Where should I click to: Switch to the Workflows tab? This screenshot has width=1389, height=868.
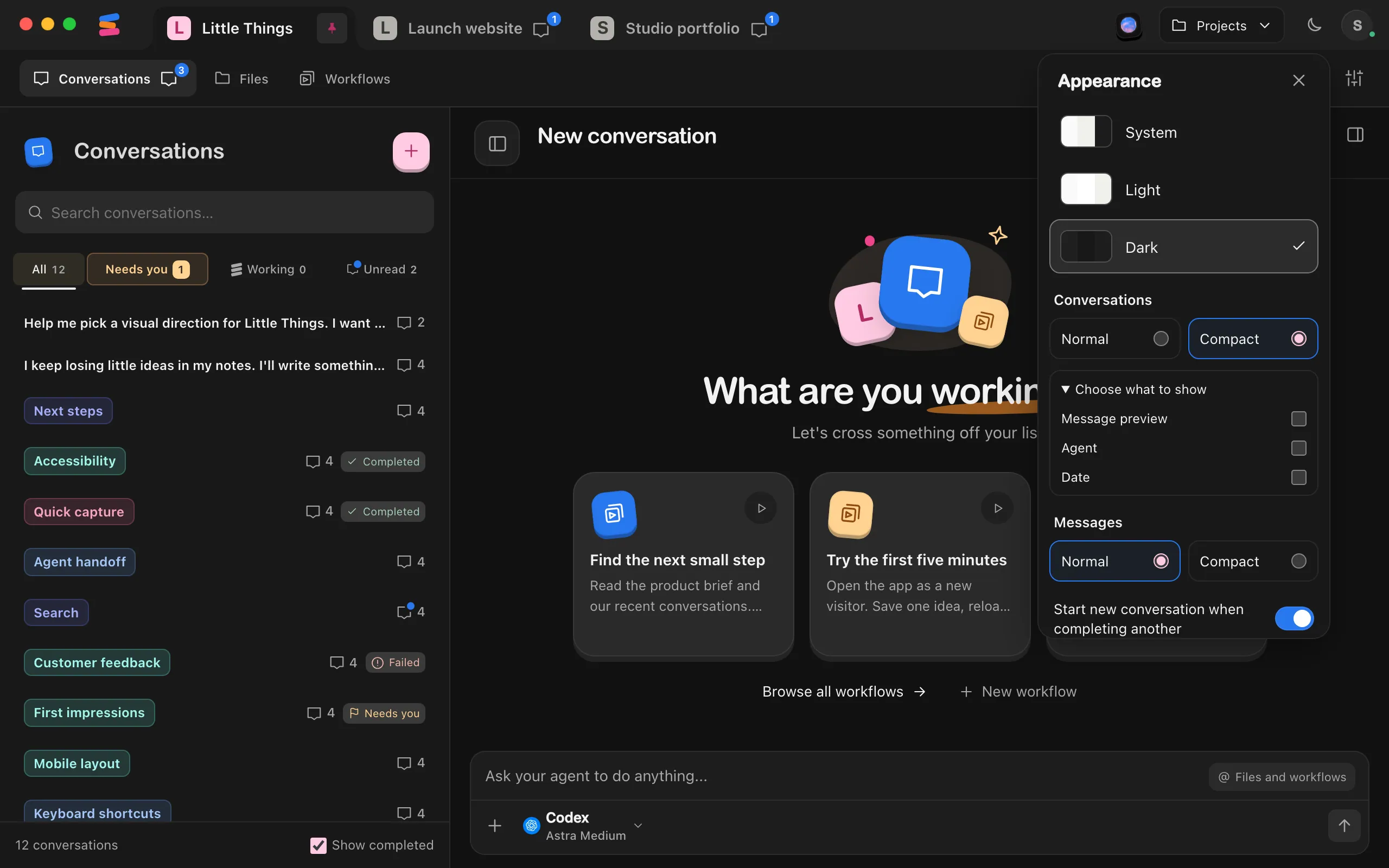pyautogui.click(x=345, y=79)
